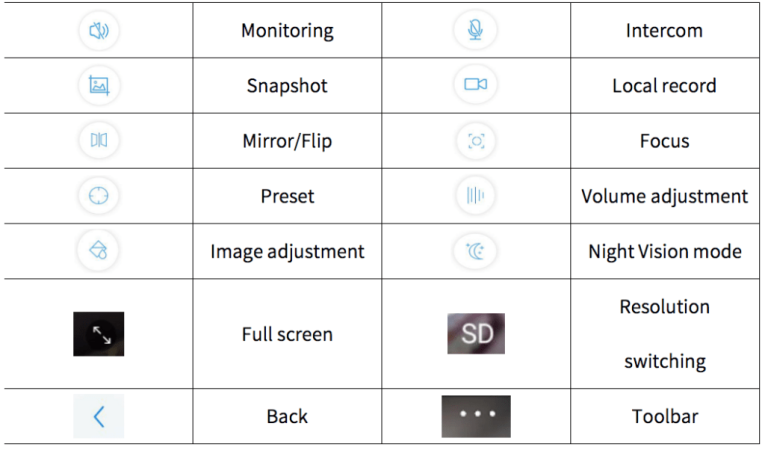Enter full screen with the arrows icon
The width and height of the screenshot is (765, 450).
(98, 334)
